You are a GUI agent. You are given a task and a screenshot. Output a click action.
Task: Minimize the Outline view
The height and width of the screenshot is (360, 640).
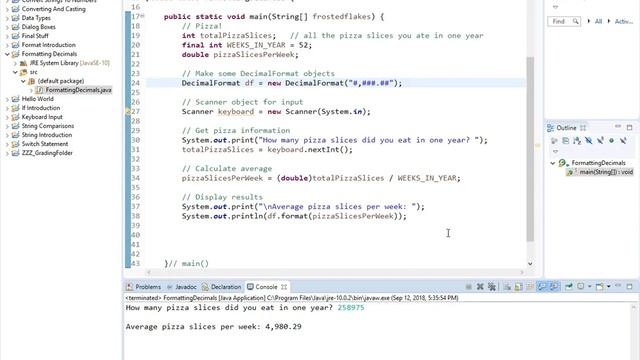pos(618,127)
